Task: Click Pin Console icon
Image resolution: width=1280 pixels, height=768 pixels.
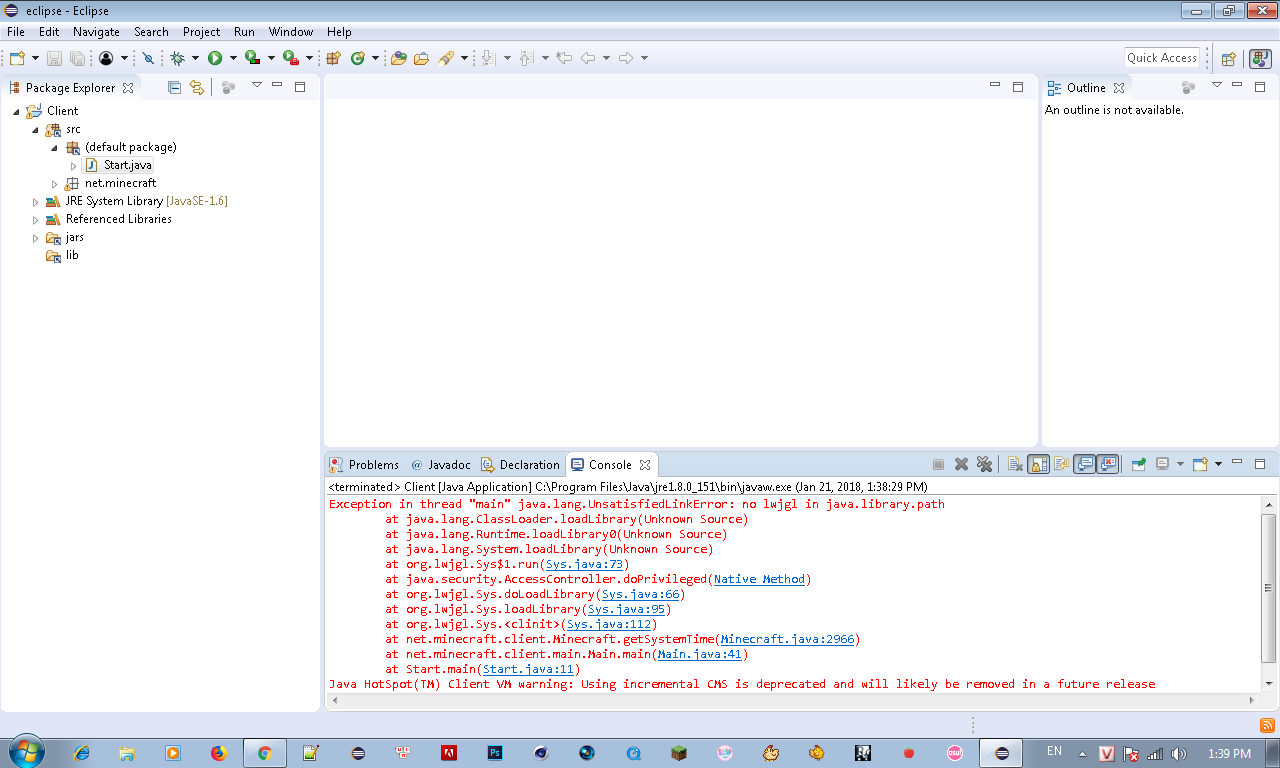Action: [x=1138, y=464]
